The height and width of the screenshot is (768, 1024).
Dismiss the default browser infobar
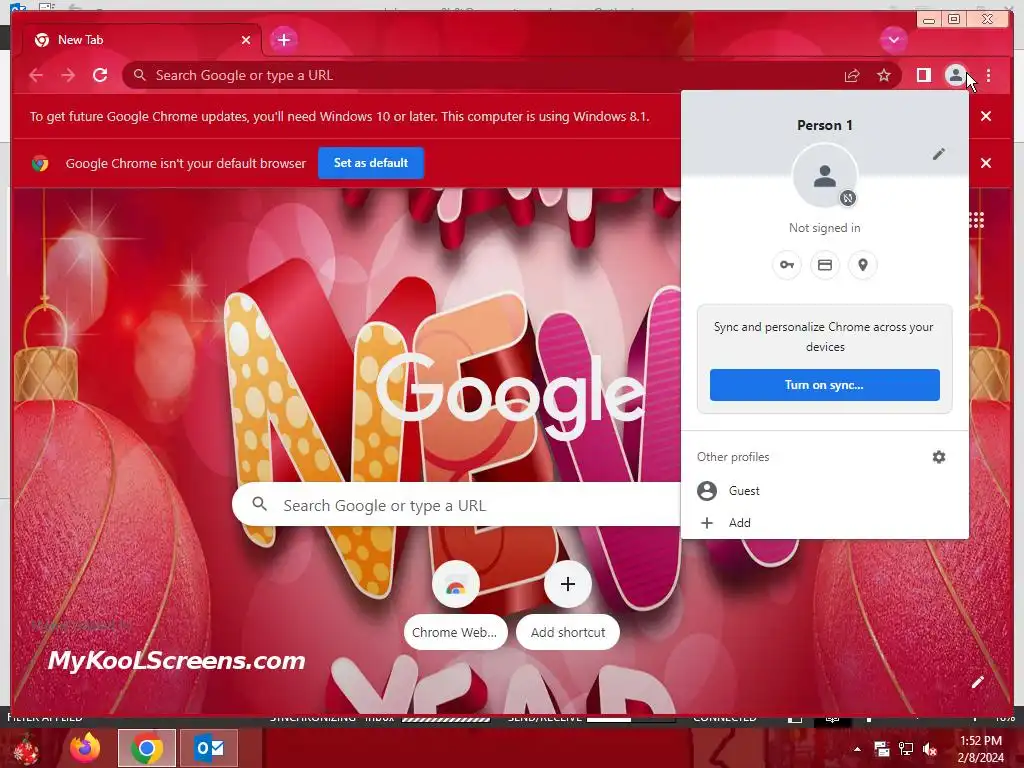click(986, 163)
